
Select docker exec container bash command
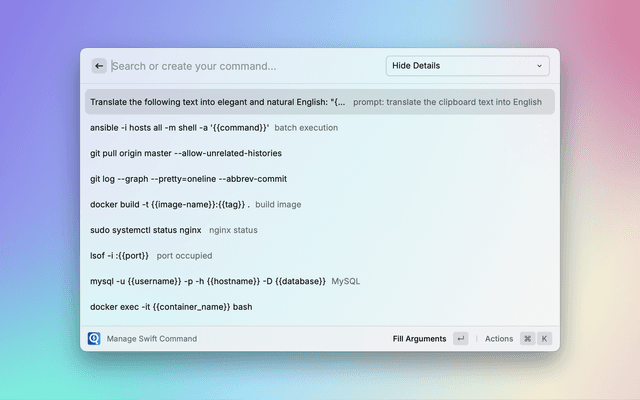click(x=171, y=307)
